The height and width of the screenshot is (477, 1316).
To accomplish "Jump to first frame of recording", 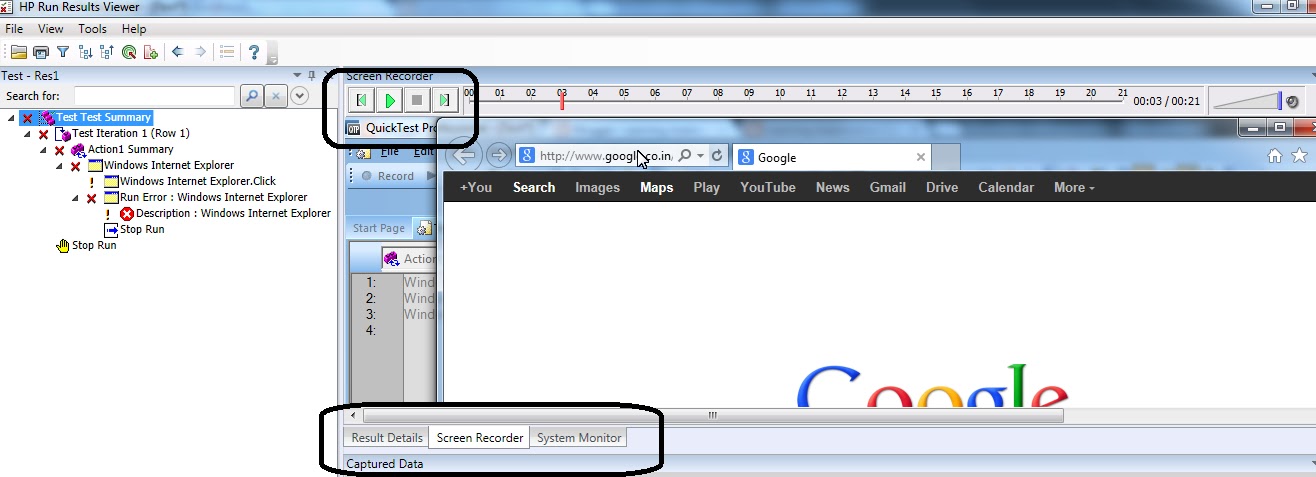I will tap(363, 100).
